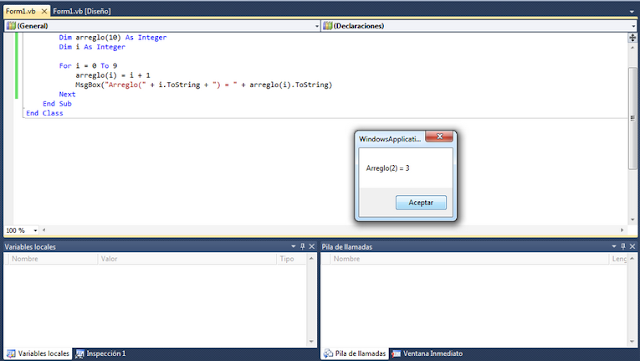The image size is (640, 361).
Task: Click the editor scroll down arrow
Action: point(632,220)
